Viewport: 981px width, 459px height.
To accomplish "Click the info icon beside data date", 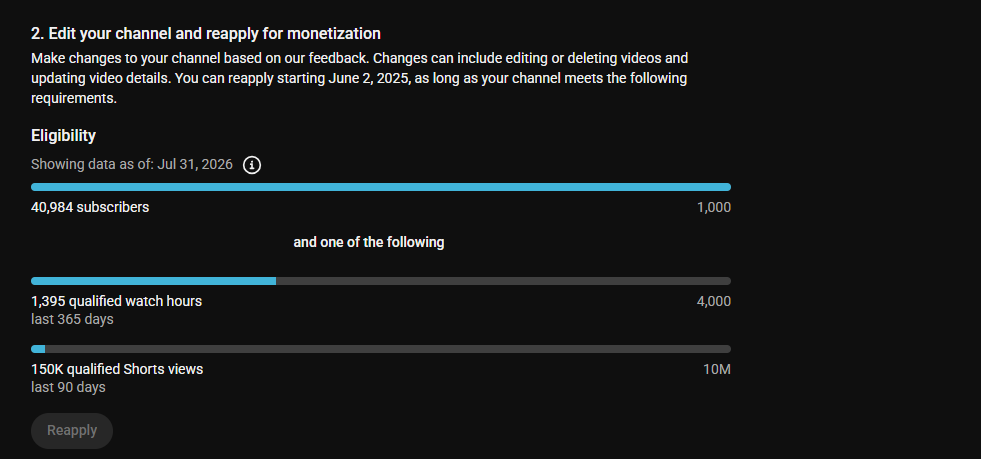I will coord(252,165).
